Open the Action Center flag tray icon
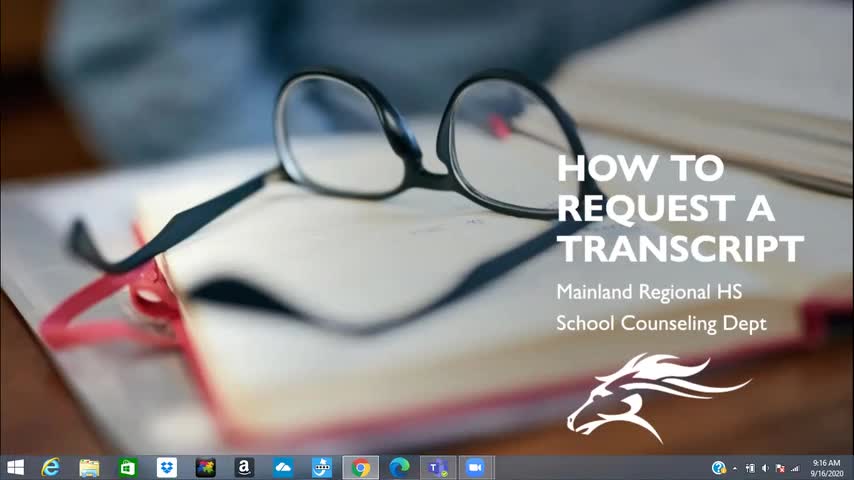The height and width of the screenshot is (480, 854). (x=780, y=468)
